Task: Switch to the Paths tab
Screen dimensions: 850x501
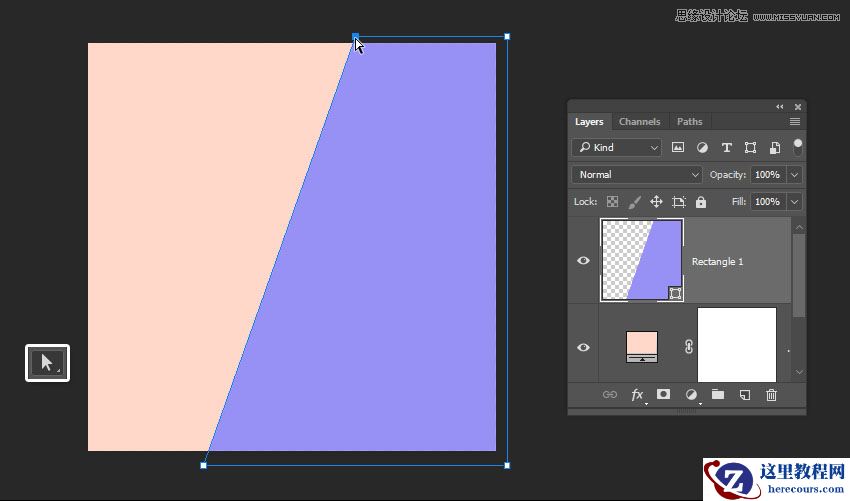Action: pyautogui.click(x=689, y=121)
